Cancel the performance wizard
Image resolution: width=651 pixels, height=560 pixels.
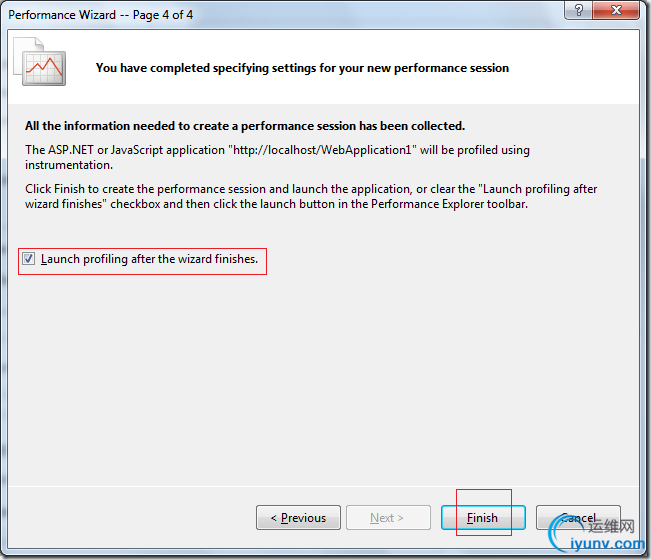click(x=578, y=518)
